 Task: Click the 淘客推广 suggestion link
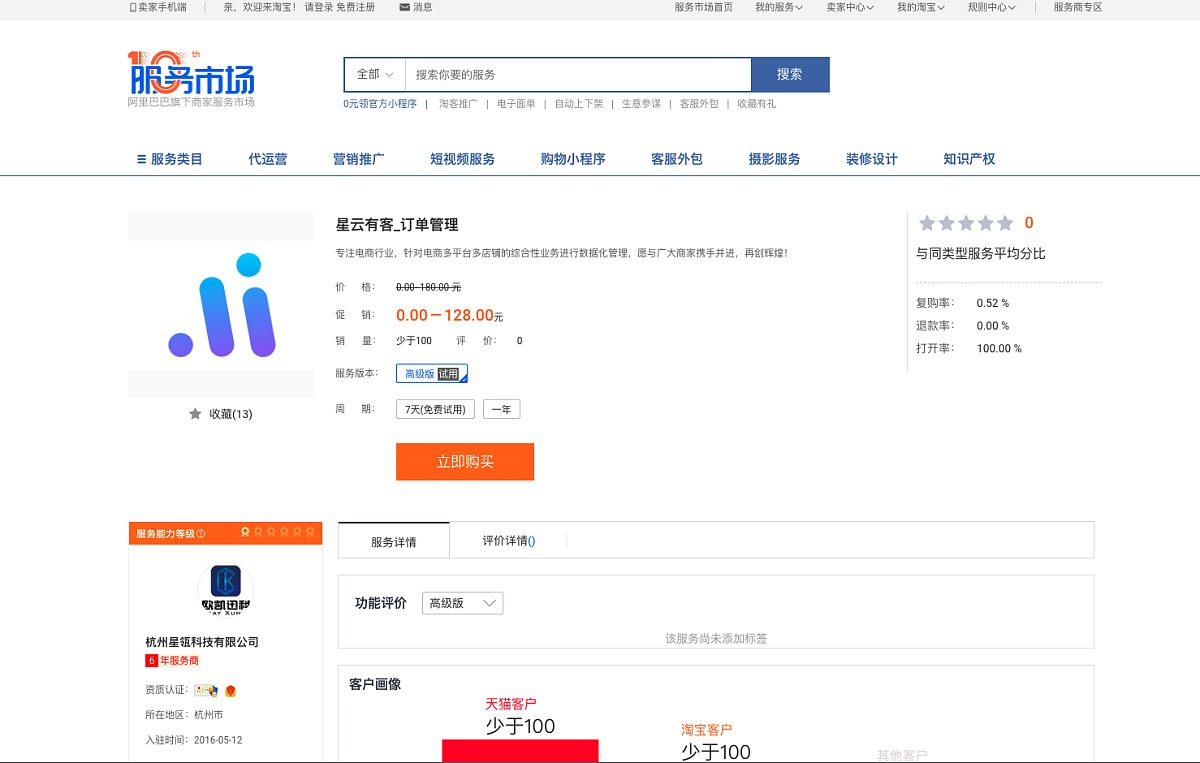point(458,104)
